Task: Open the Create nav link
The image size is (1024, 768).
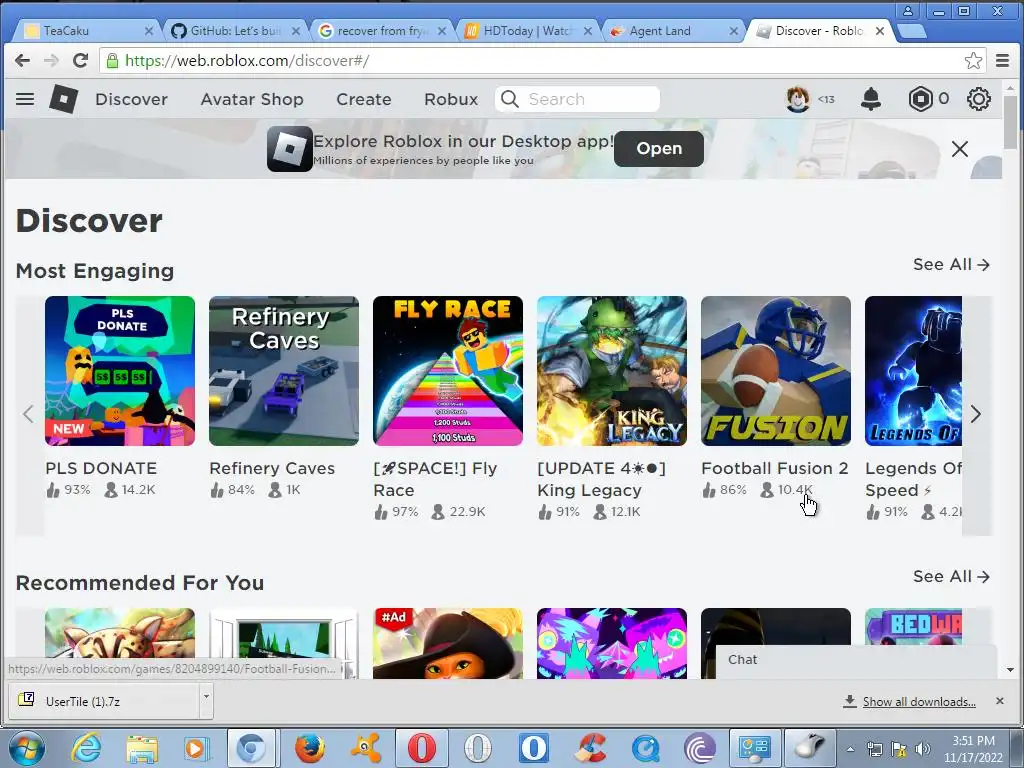Action: [x=364, y=99]
